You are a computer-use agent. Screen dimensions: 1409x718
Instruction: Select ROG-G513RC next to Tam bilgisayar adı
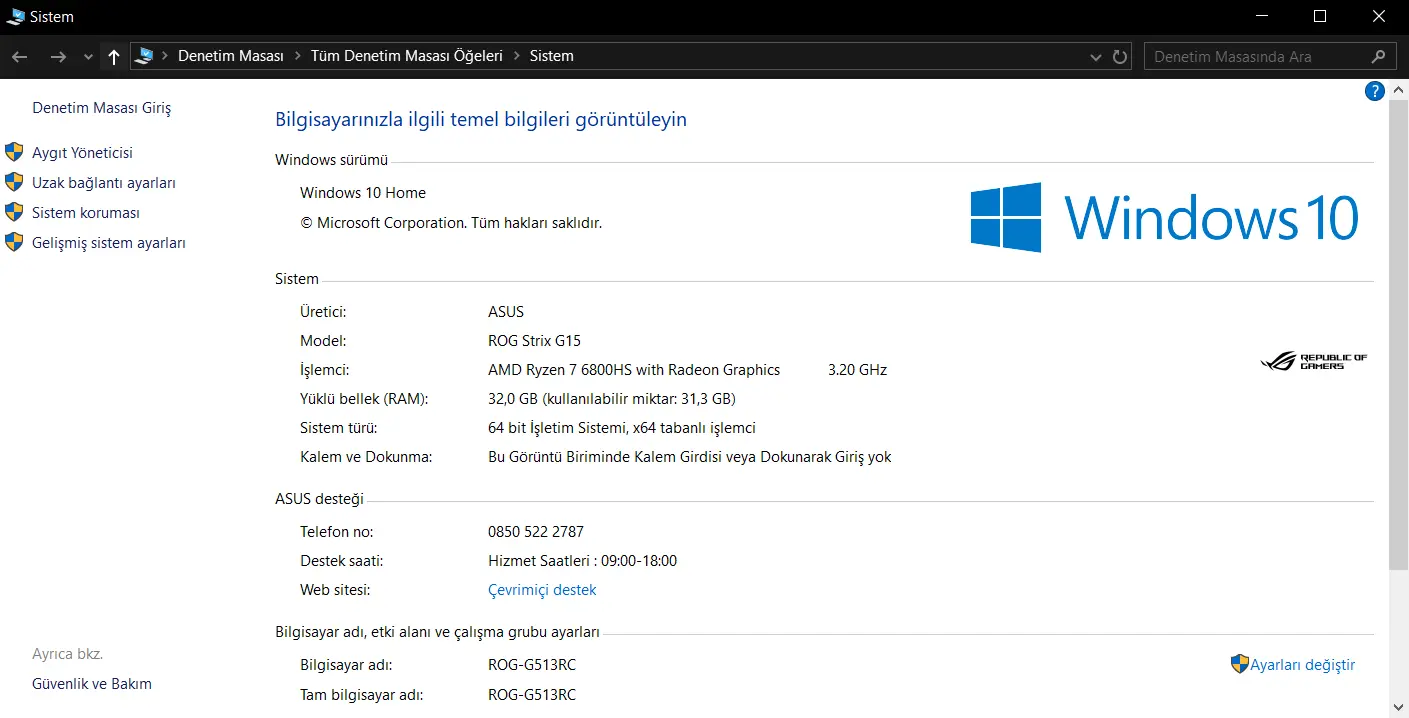pos(532,695)
